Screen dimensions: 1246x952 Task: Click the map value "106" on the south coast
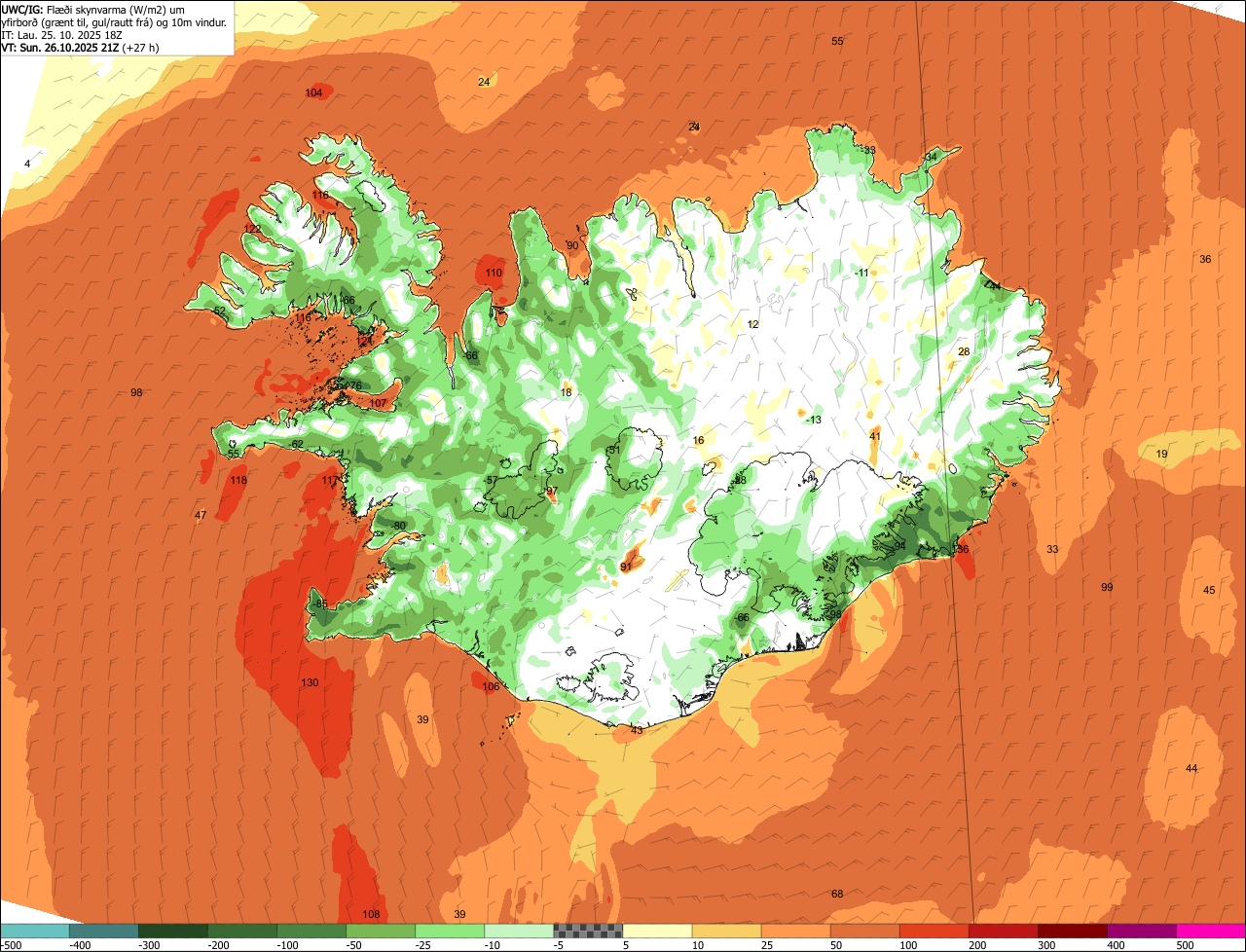pyautogui.click(x=491, y=686)
